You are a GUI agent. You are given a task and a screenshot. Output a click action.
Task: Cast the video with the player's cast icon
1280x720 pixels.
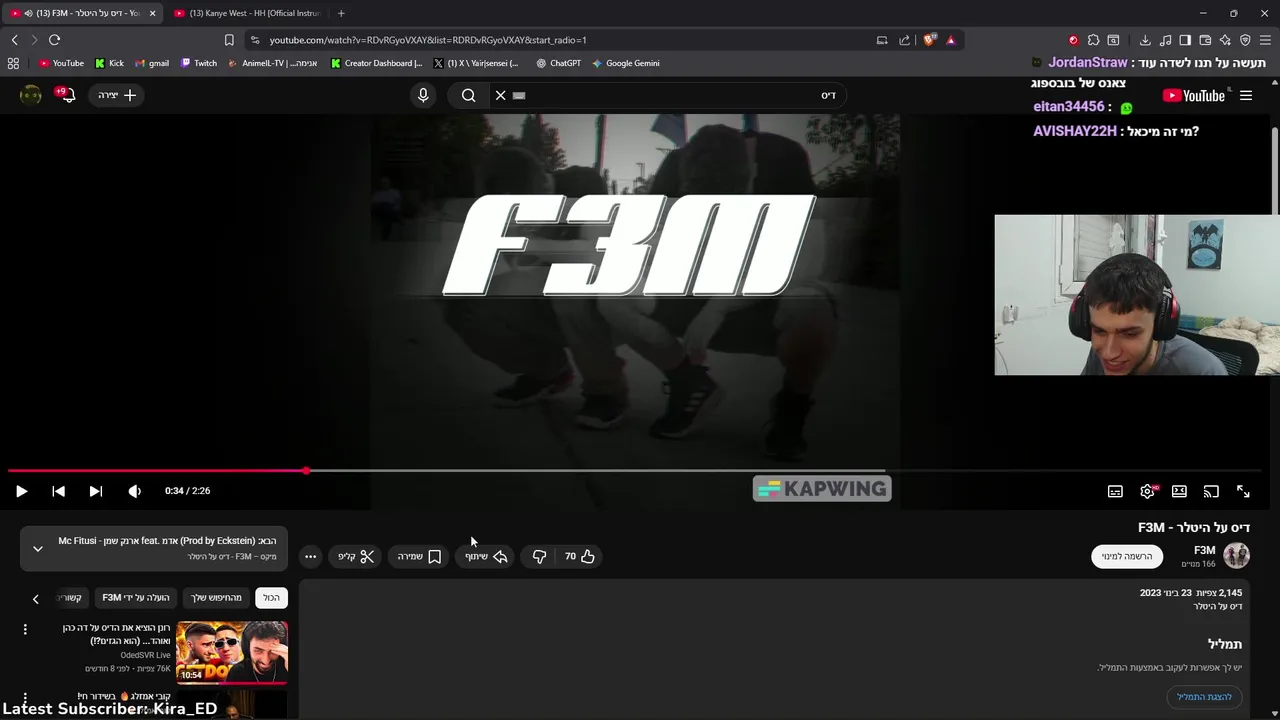tap(1211, 491)
